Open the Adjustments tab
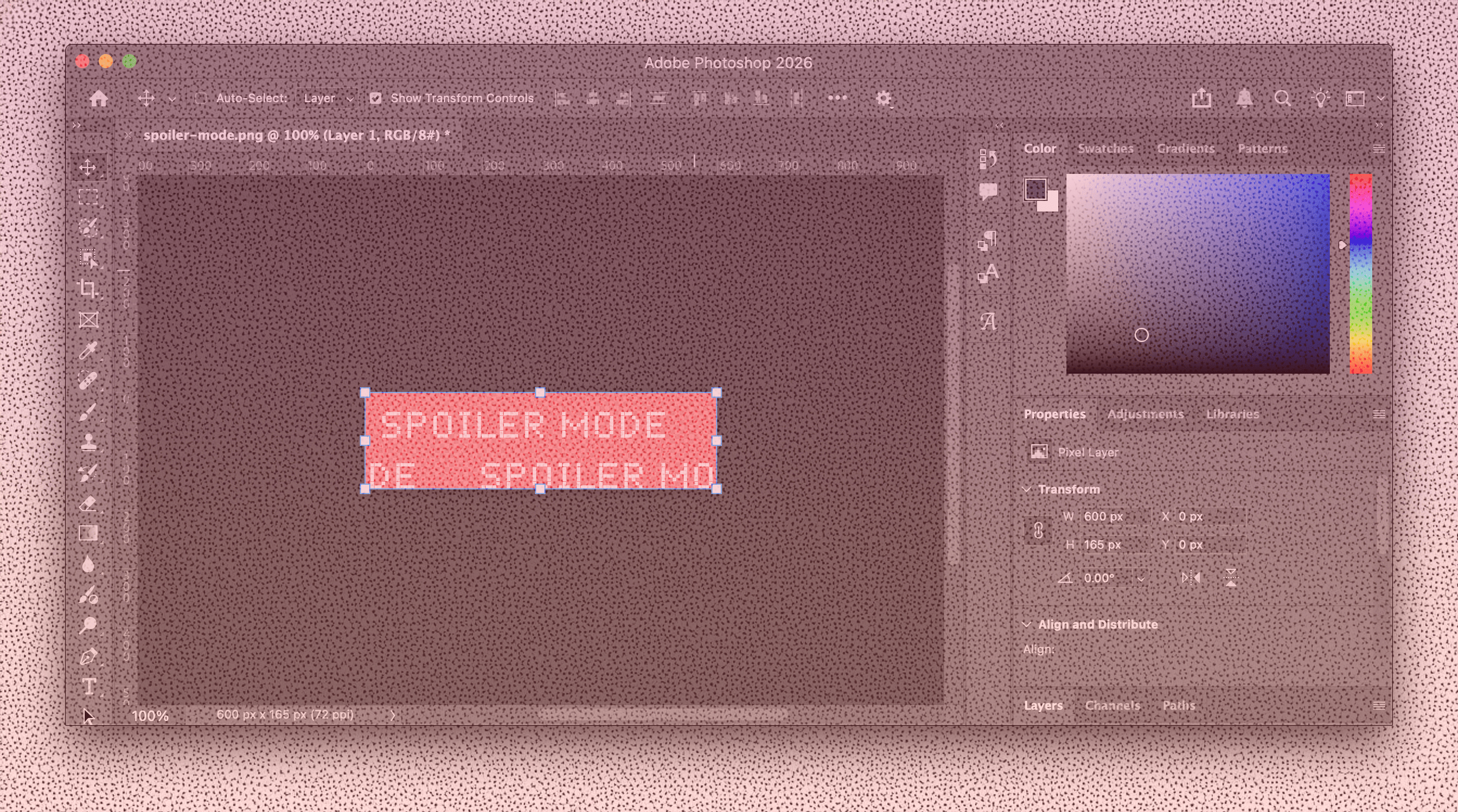Viewport: 1458px width, 812px height. (1146, 414)
